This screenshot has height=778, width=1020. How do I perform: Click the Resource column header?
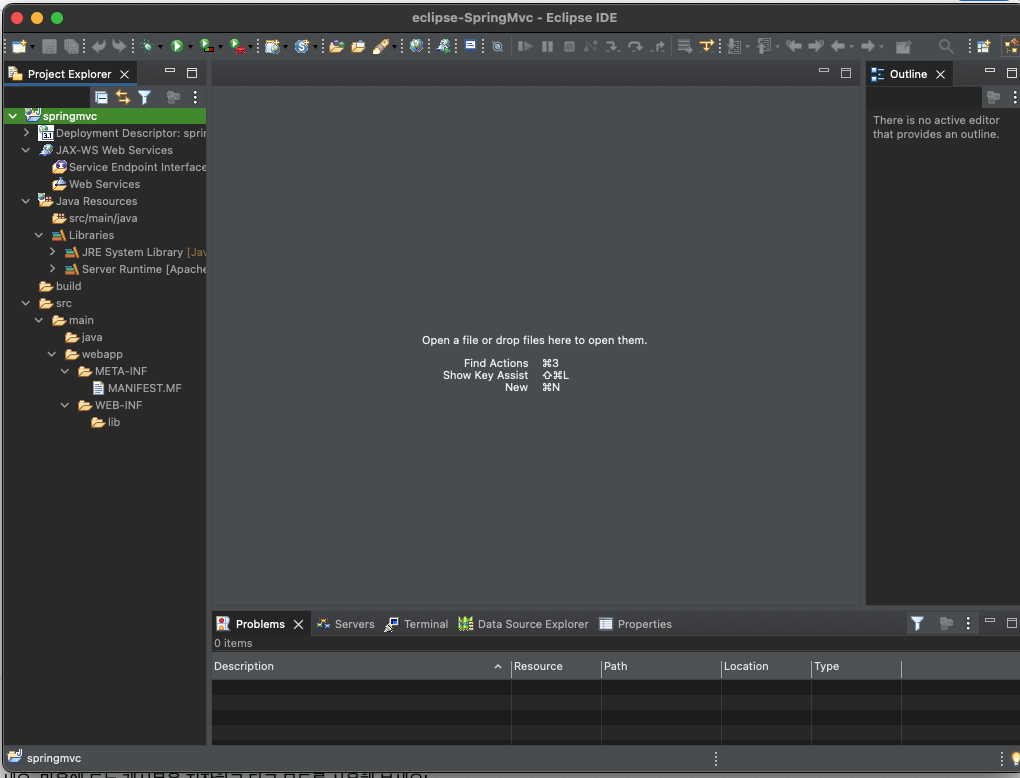click(556, 666)
